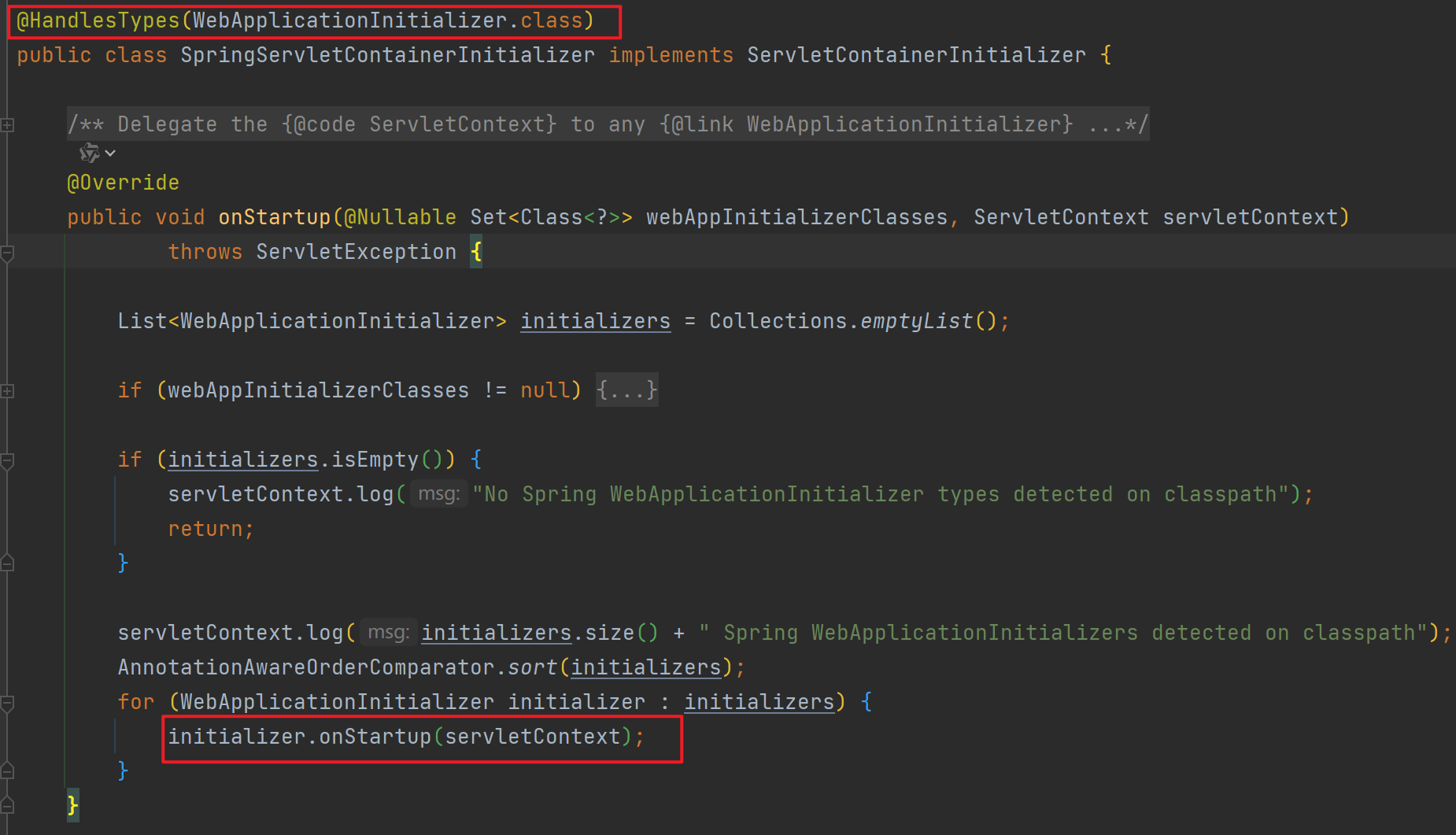
Task: Click fold end marker of the for loop
Action: (7, 770)
